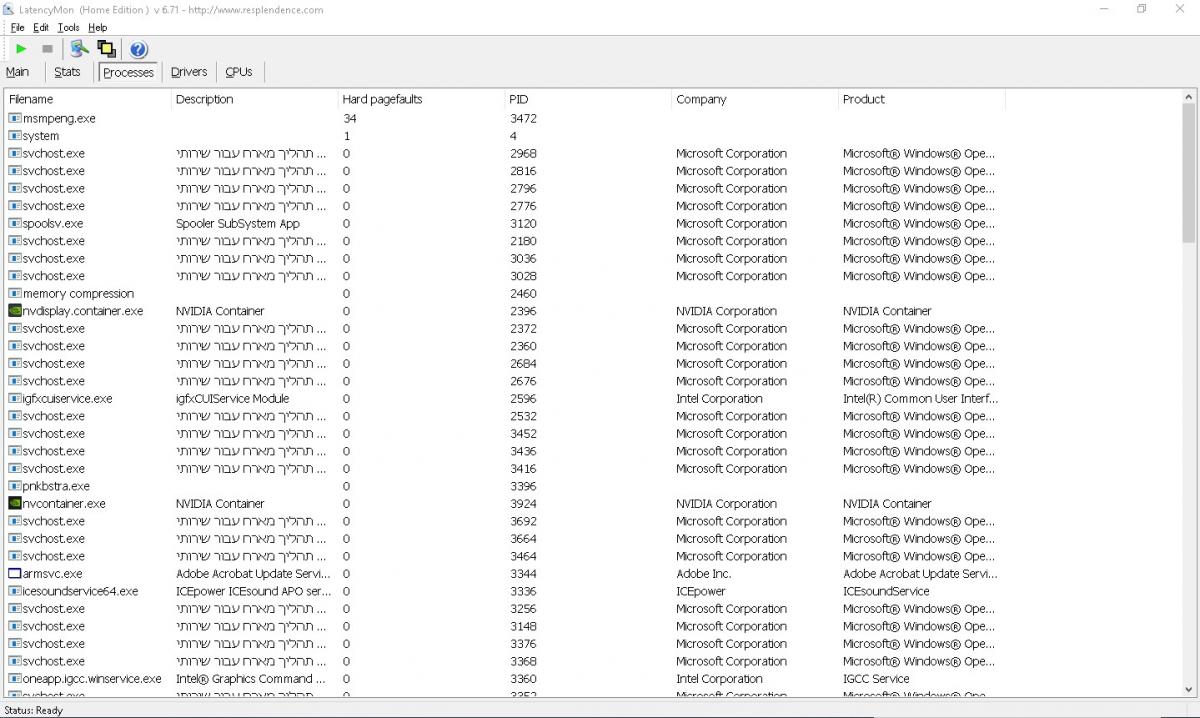This screenshot has width=1200, height=718.
Task: Click PID value 2968
Action: pyautogui.click(x=523, y=153)
